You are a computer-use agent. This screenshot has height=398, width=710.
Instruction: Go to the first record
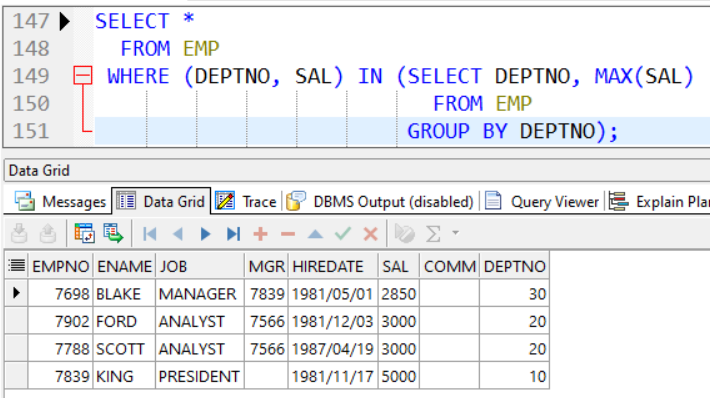(149, 234)
